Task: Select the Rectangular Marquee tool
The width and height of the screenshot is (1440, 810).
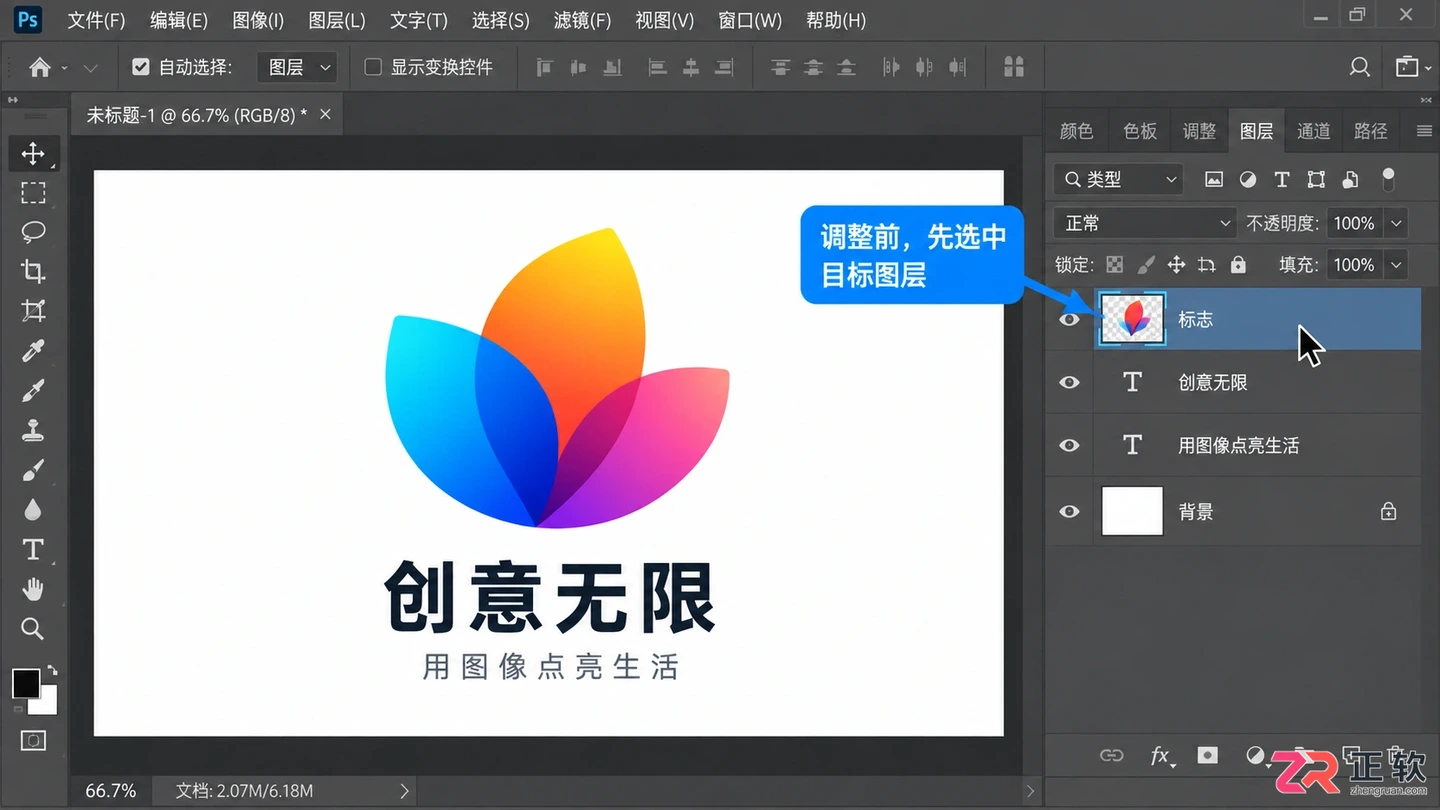Action: coord(33,193)
